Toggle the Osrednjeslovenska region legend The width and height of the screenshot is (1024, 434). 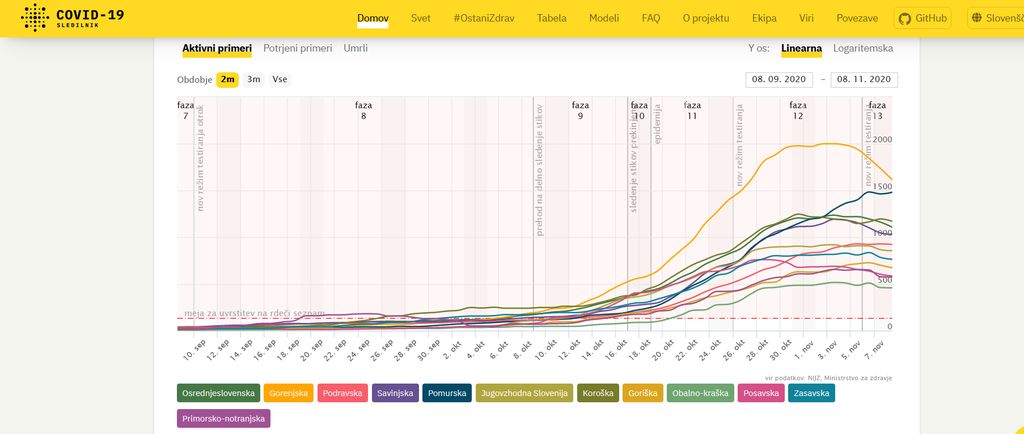[219, 394]
